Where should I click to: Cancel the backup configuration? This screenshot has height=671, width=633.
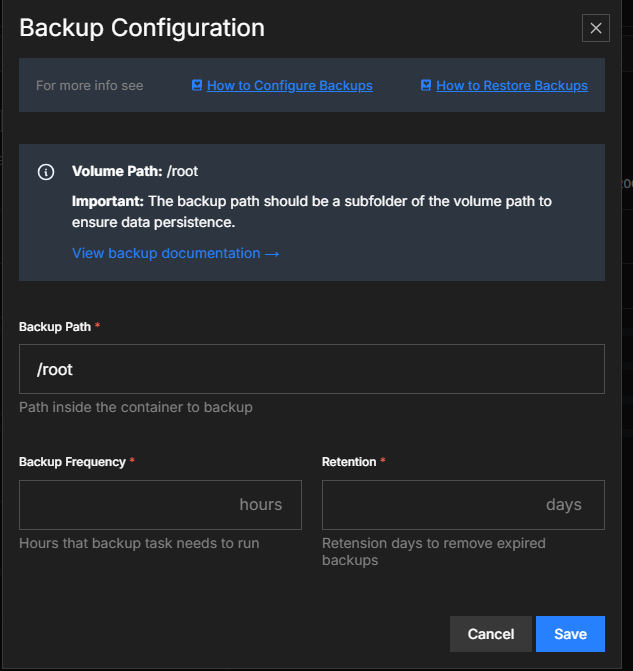(x=490, y=634)
